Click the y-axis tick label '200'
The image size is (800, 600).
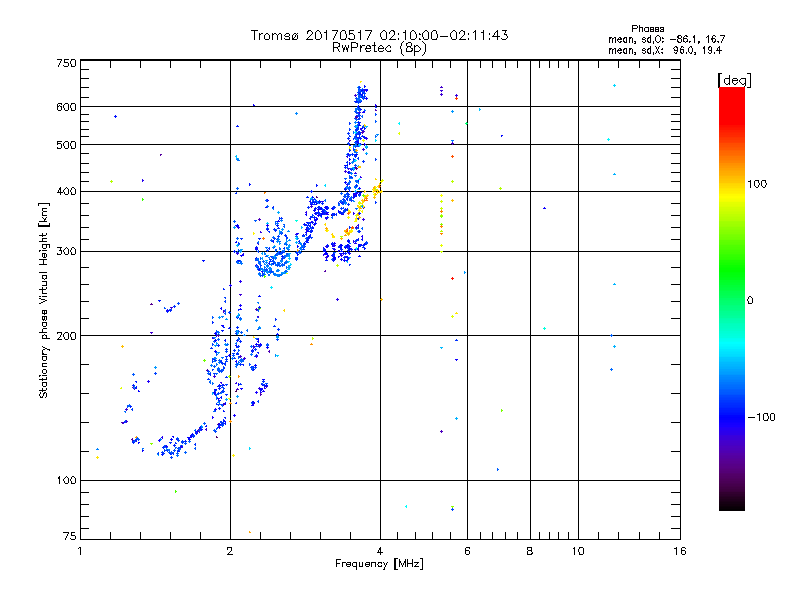coord(66,336)
